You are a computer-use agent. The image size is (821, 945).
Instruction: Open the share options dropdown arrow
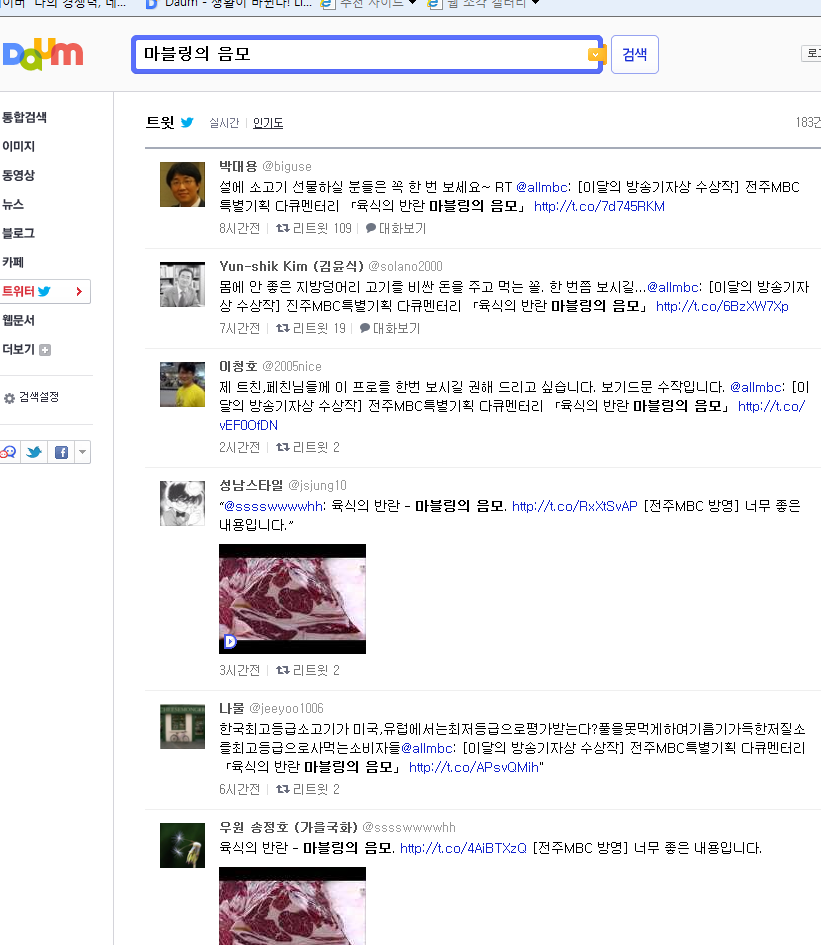(83, 452)
